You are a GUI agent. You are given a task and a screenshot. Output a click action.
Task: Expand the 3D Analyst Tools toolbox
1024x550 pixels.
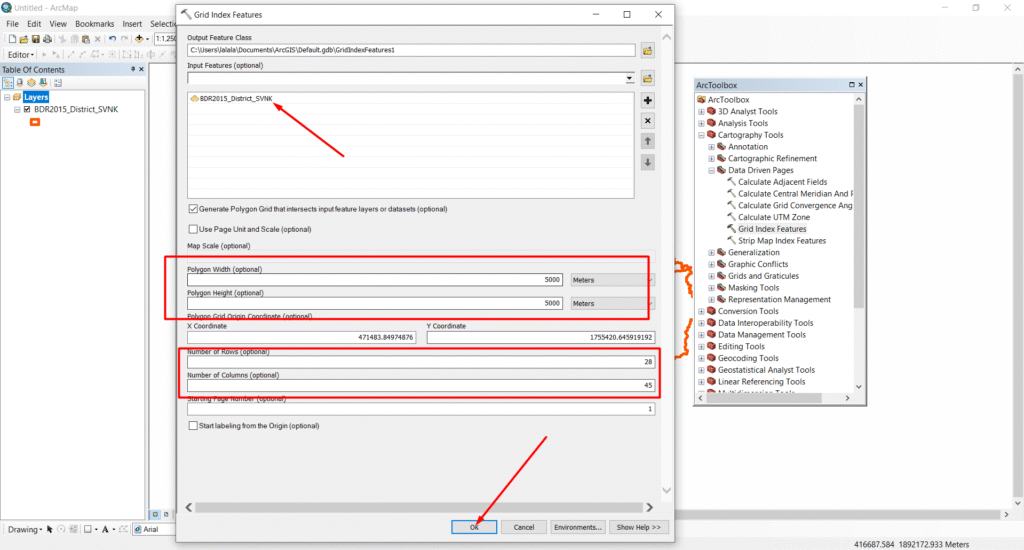[701, 112]
